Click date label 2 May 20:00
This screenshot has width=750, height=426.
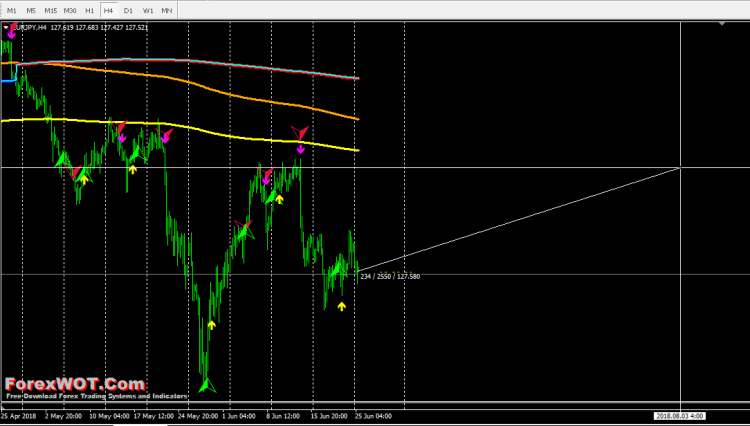point(63,416)
